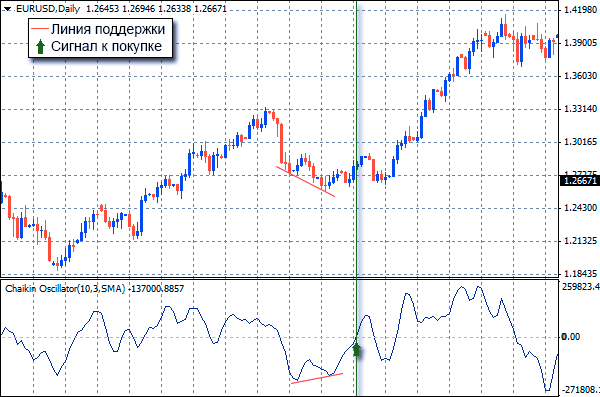Click the red line sample in the legend

click(x=39, y=29)
